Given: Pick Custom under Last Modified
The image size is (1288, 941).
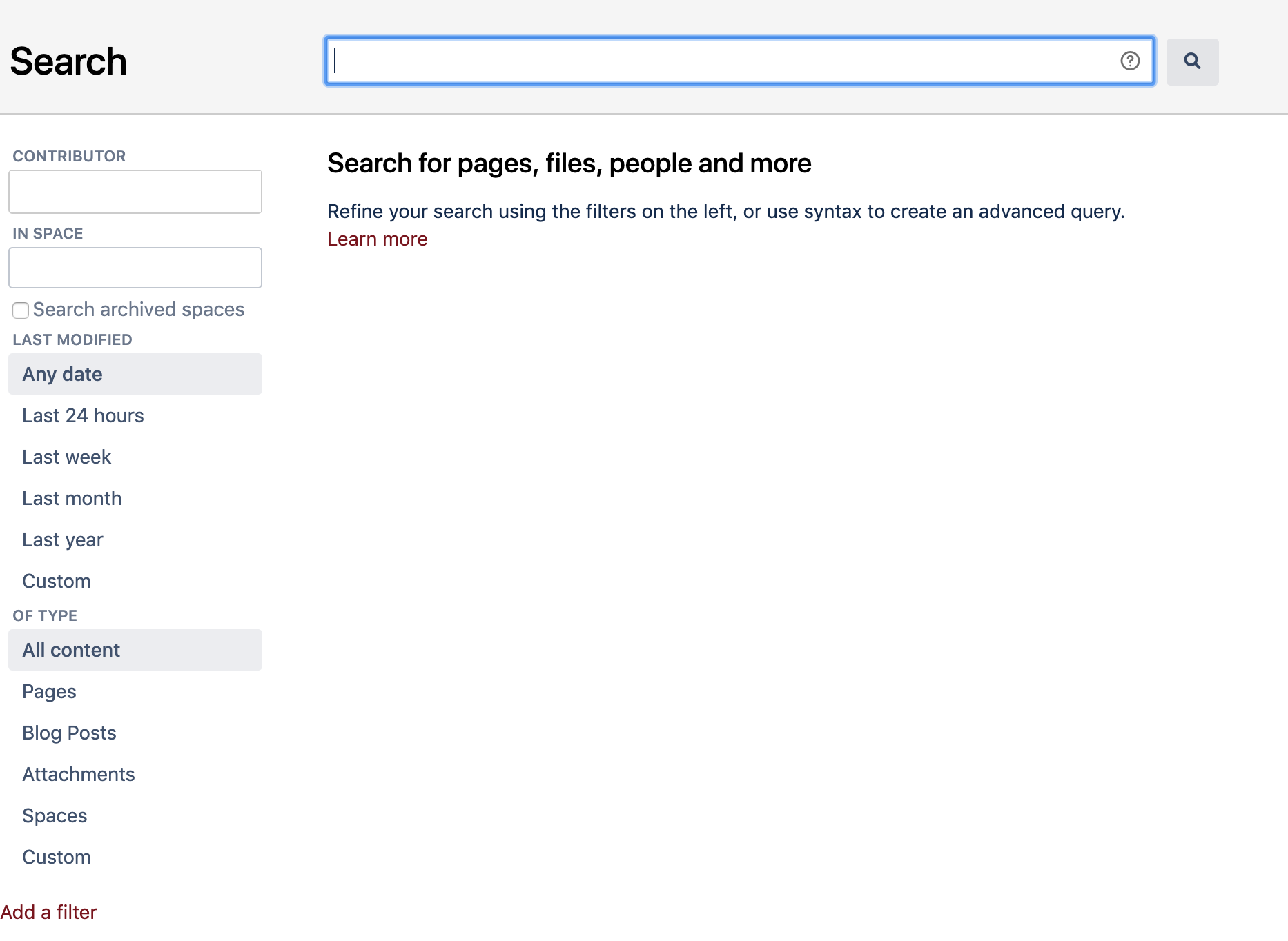Looking at the screenshot, I should [57, 581].
